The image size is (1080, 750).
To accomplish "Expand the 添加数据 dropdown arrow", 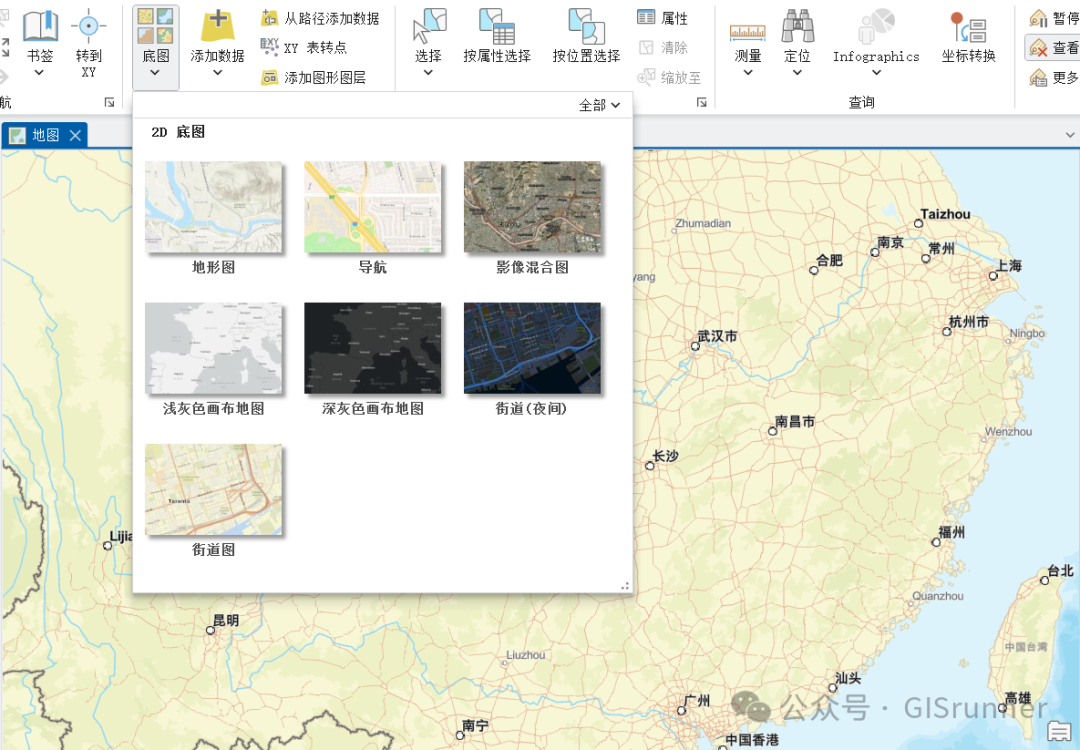I will tap(218, 72).
